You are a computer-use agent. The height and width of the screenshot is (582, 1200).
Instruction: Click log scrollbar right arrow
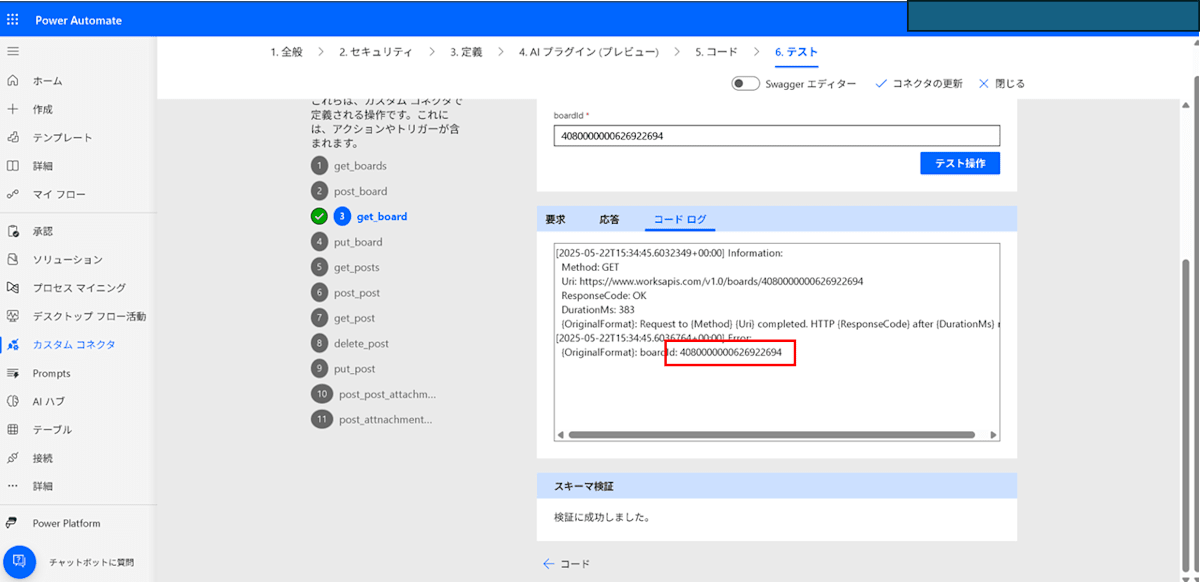point(992,435)
